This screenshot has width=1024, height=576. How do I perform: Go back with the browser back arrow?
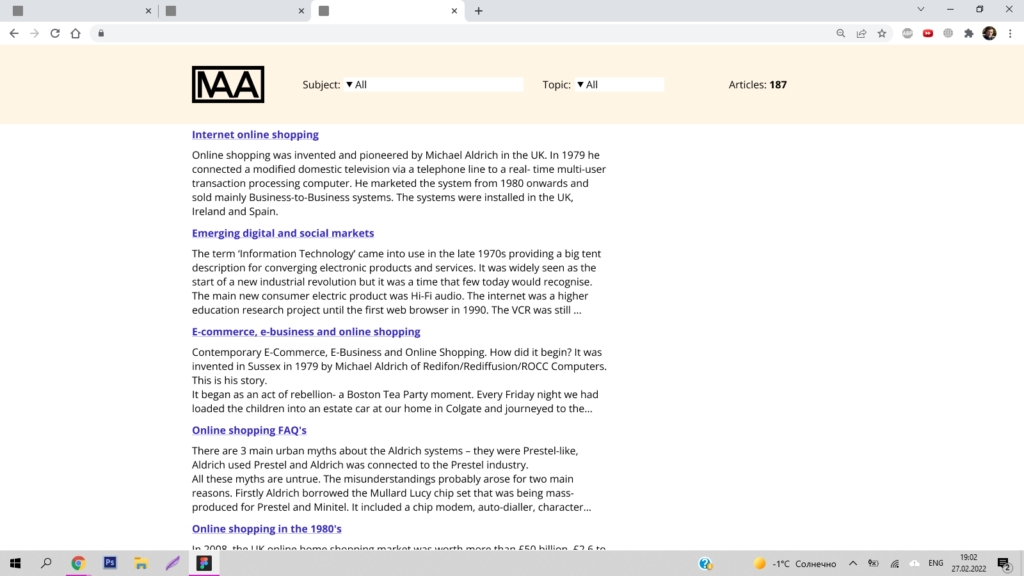(14, 33)
